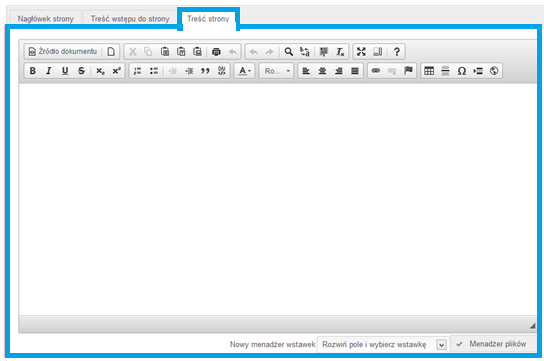Insert a numbered list
The width and height of the screenshot is (544, 361).
pos(138,71)
